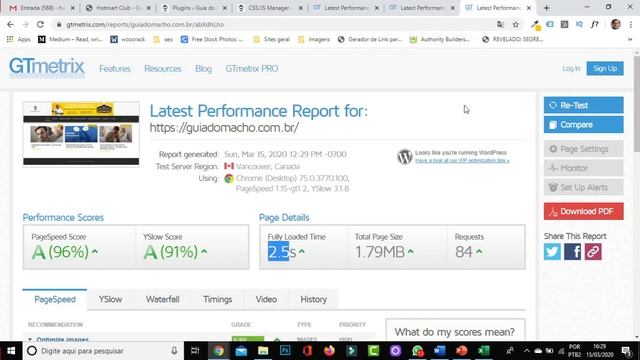Share report on Facebook icon
The height and width of the screenshot is (360, 640).
572,252
